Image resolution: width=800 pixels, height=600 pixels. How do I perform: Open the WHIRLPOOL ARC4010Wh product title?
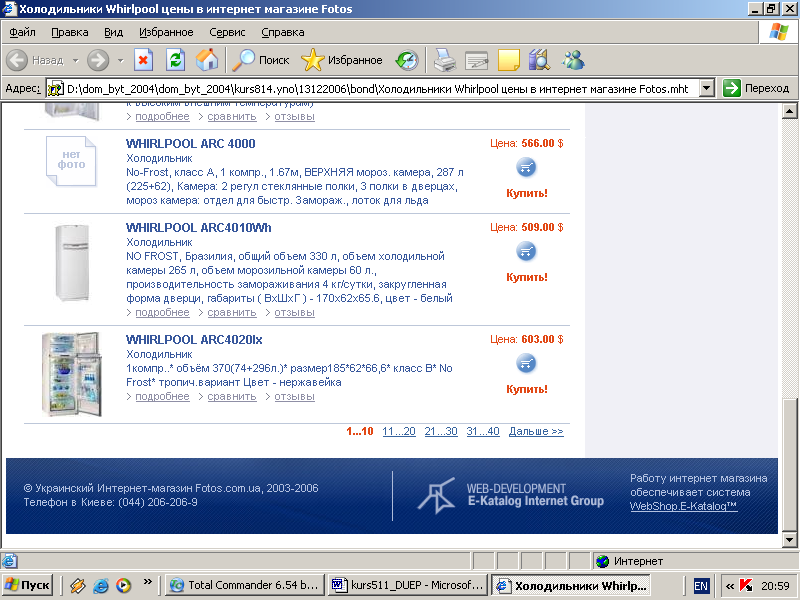(x=198, y=228)
